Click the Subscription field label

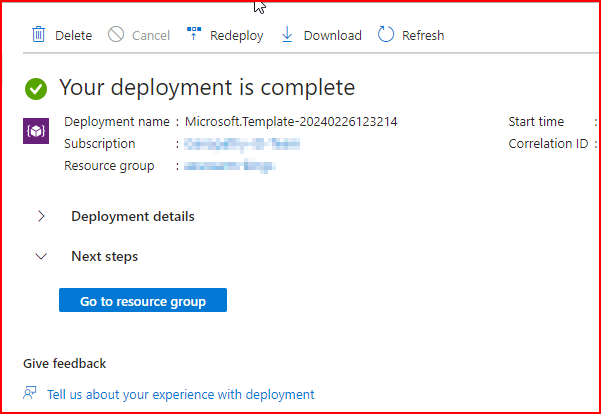100,143
